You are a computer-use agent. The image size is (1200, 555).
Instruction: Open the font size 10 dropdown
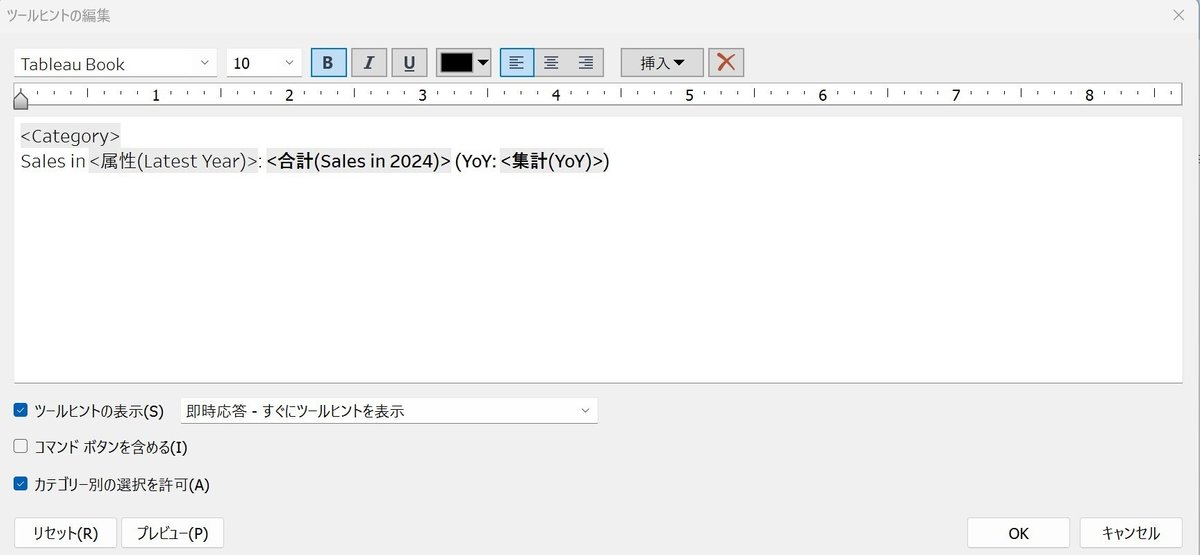tap(264, 63)
